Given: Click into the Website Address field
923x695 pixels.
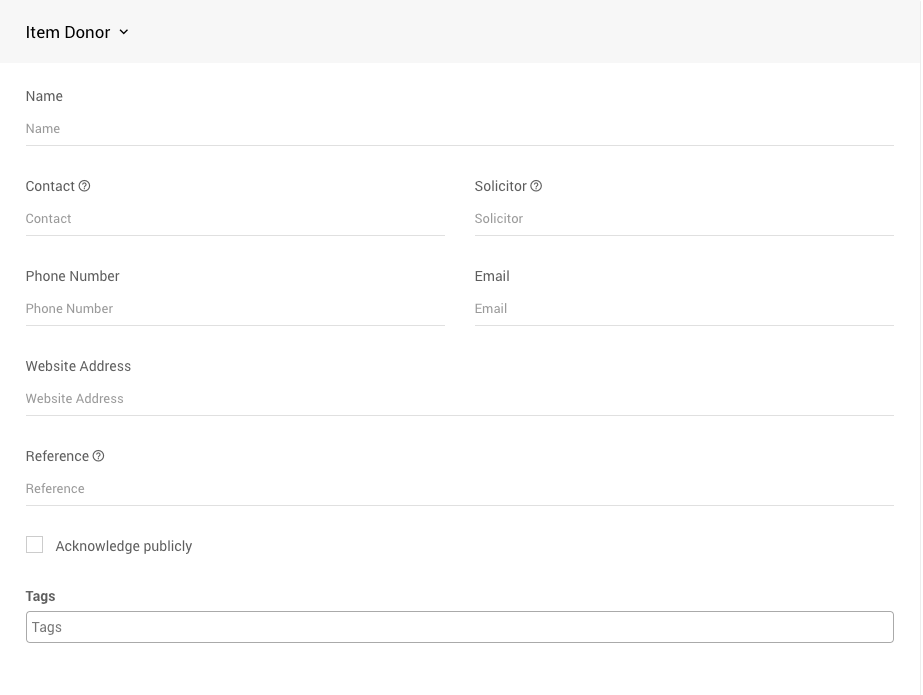Looking at the screenshot, I should pos(459,399).
